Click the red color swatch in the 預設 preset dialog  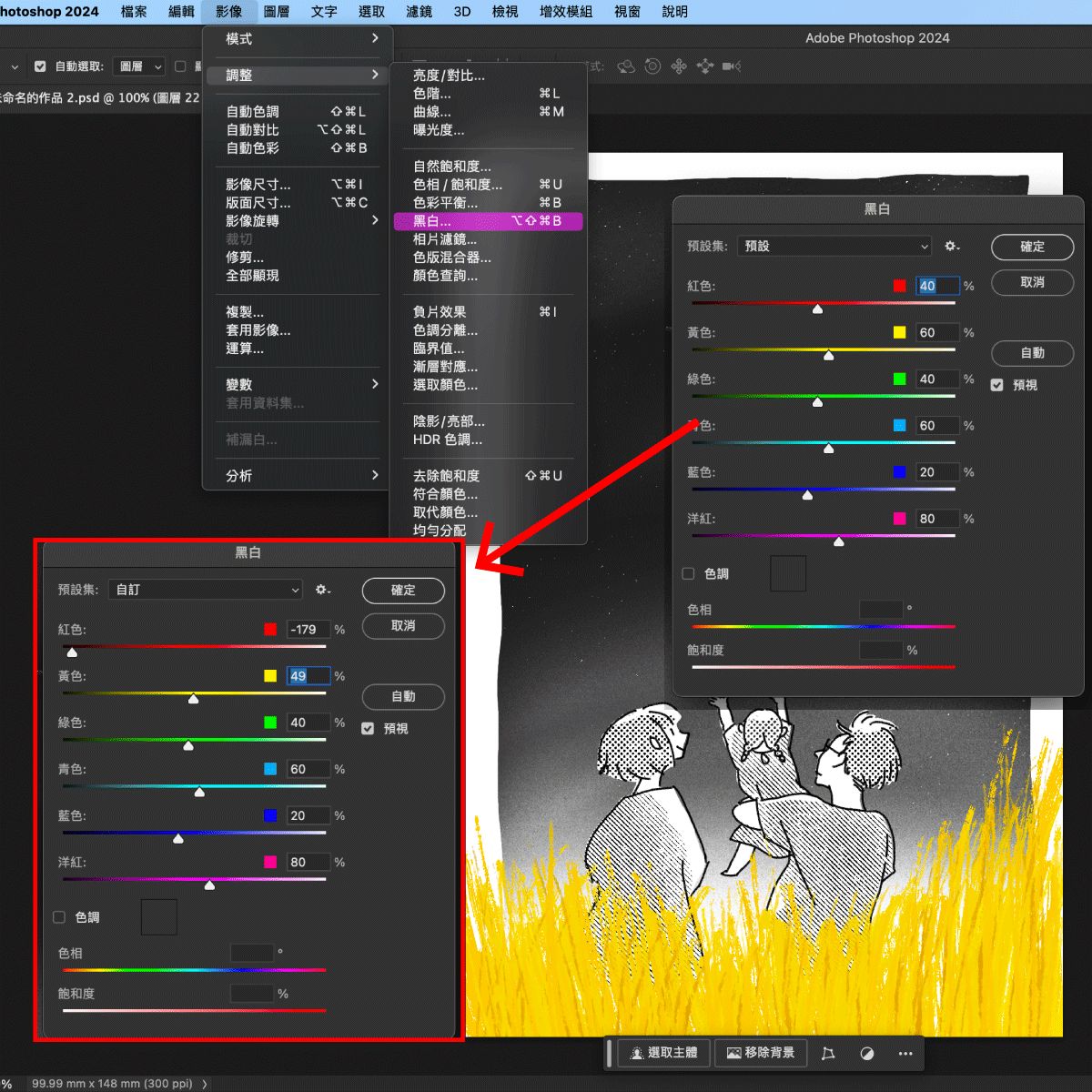tap(900, 286)
